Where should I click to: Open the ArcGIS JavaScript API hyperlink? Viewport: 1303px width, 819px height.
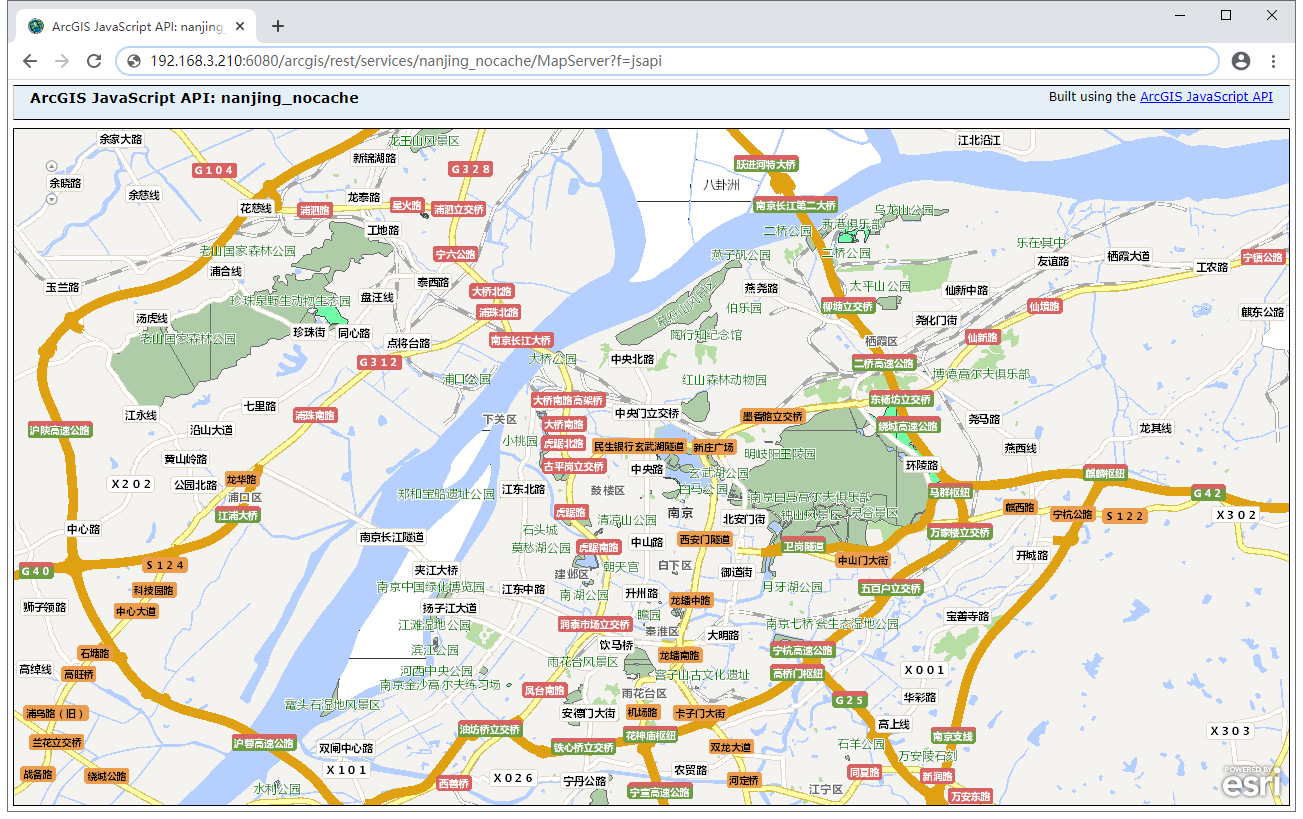[x=1206, y=97]
